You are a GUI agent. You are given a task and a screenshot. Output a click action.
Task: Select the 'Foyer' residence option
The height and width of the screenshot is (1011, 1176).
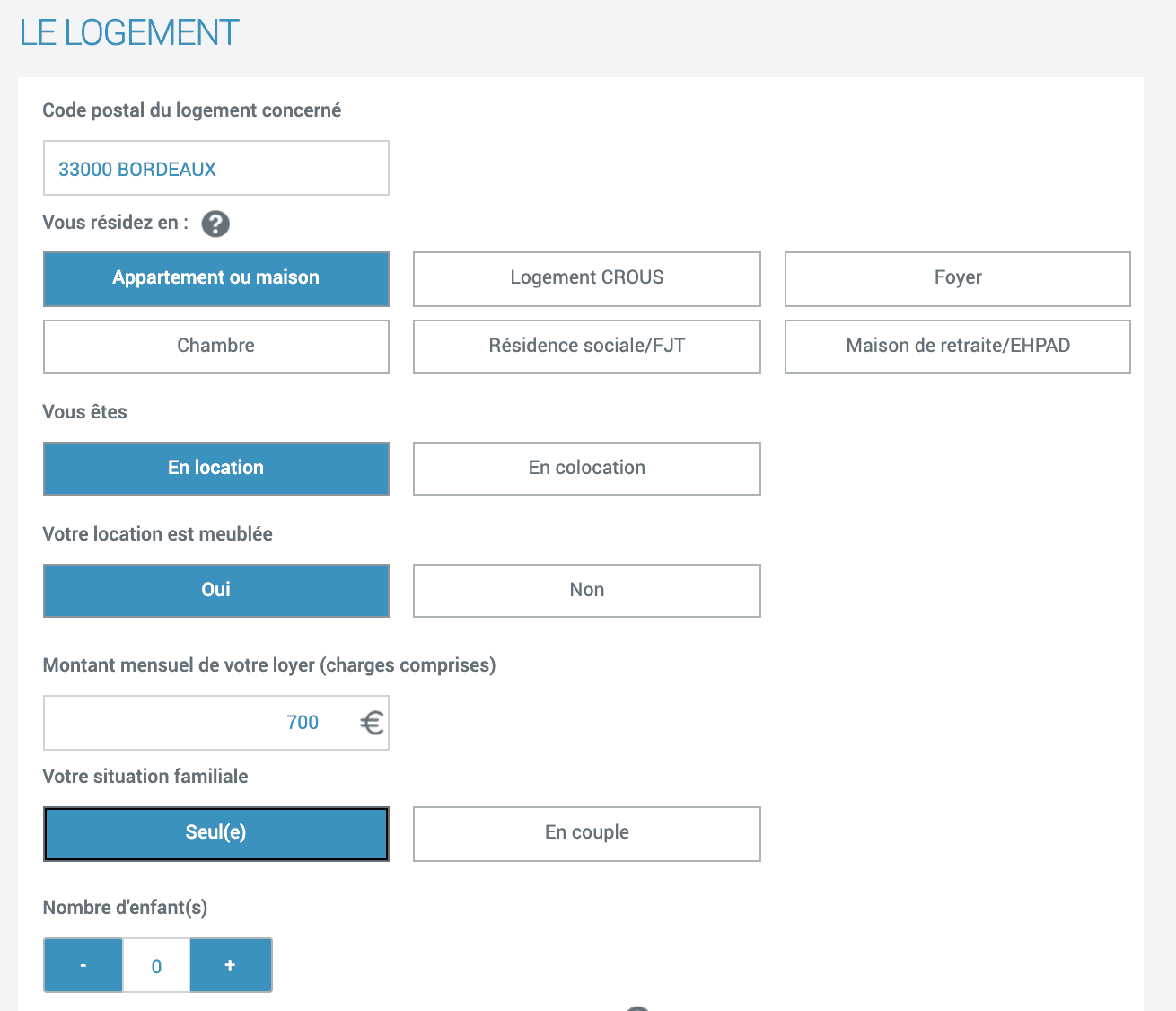pyautogui.click(x=957, y=278)
